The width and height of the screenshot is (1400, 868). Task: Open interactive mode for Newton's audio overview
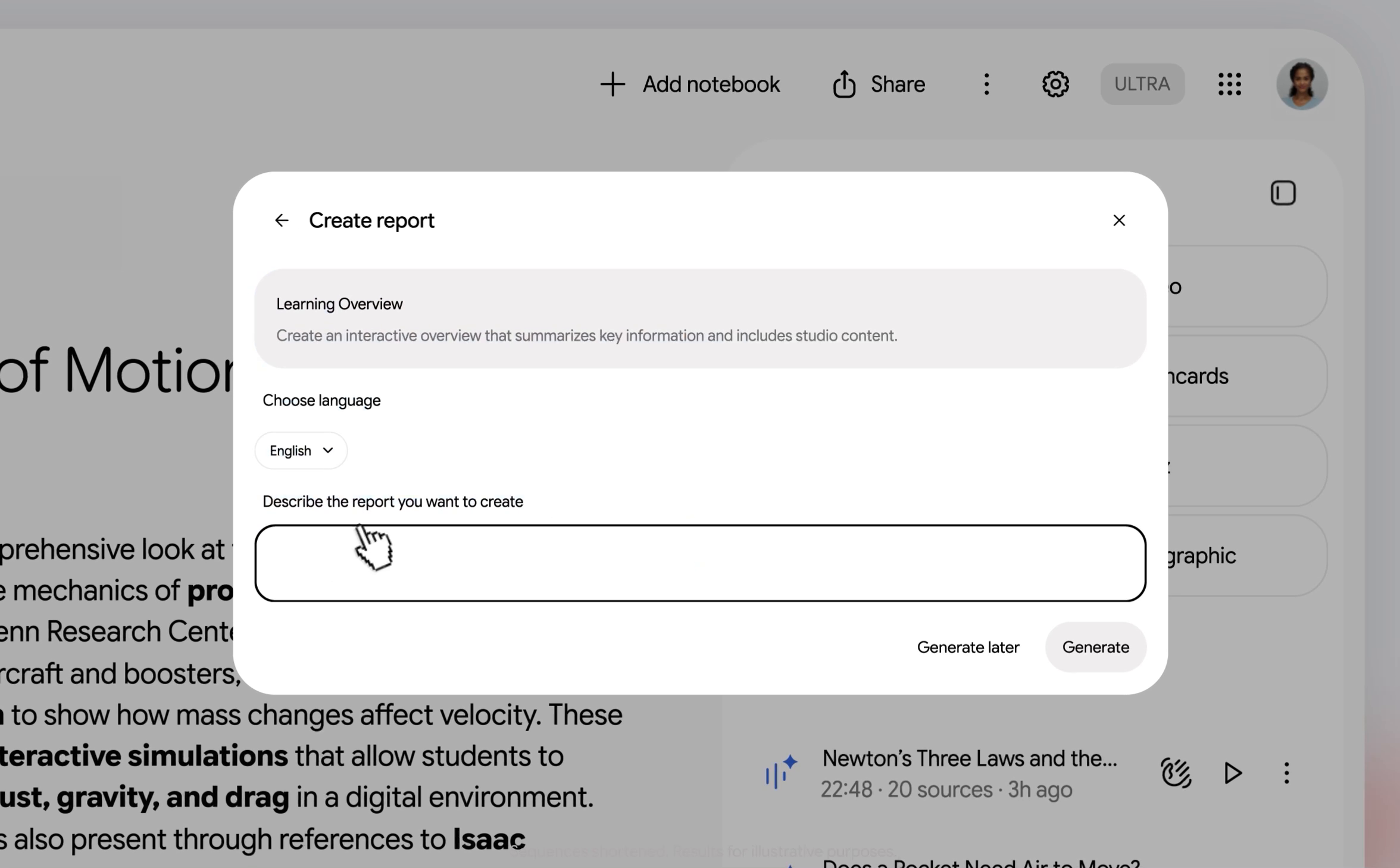point(1176,773)
